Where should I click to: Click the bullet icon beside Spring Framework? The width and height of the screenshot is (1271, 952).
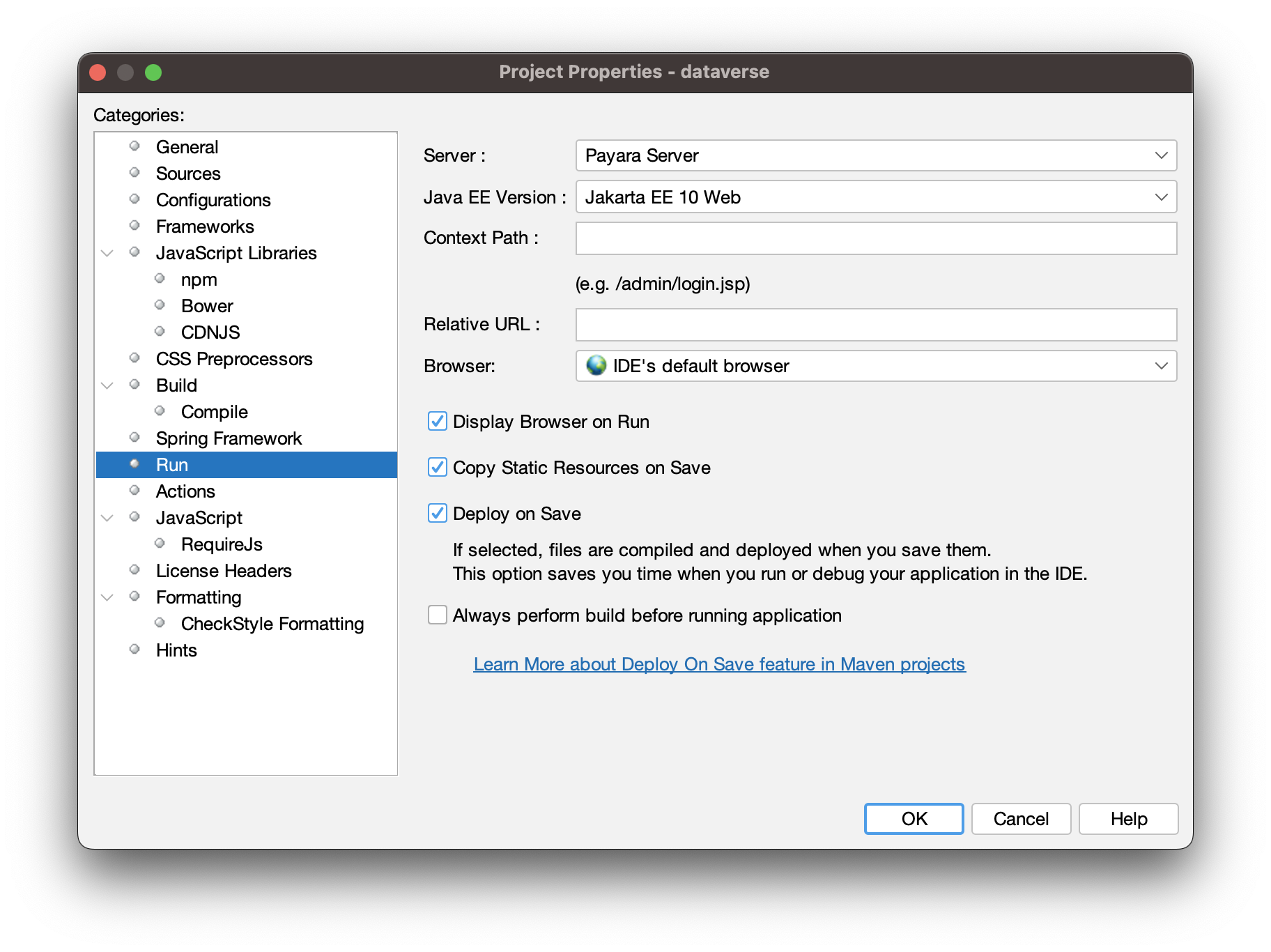[134, 438]
